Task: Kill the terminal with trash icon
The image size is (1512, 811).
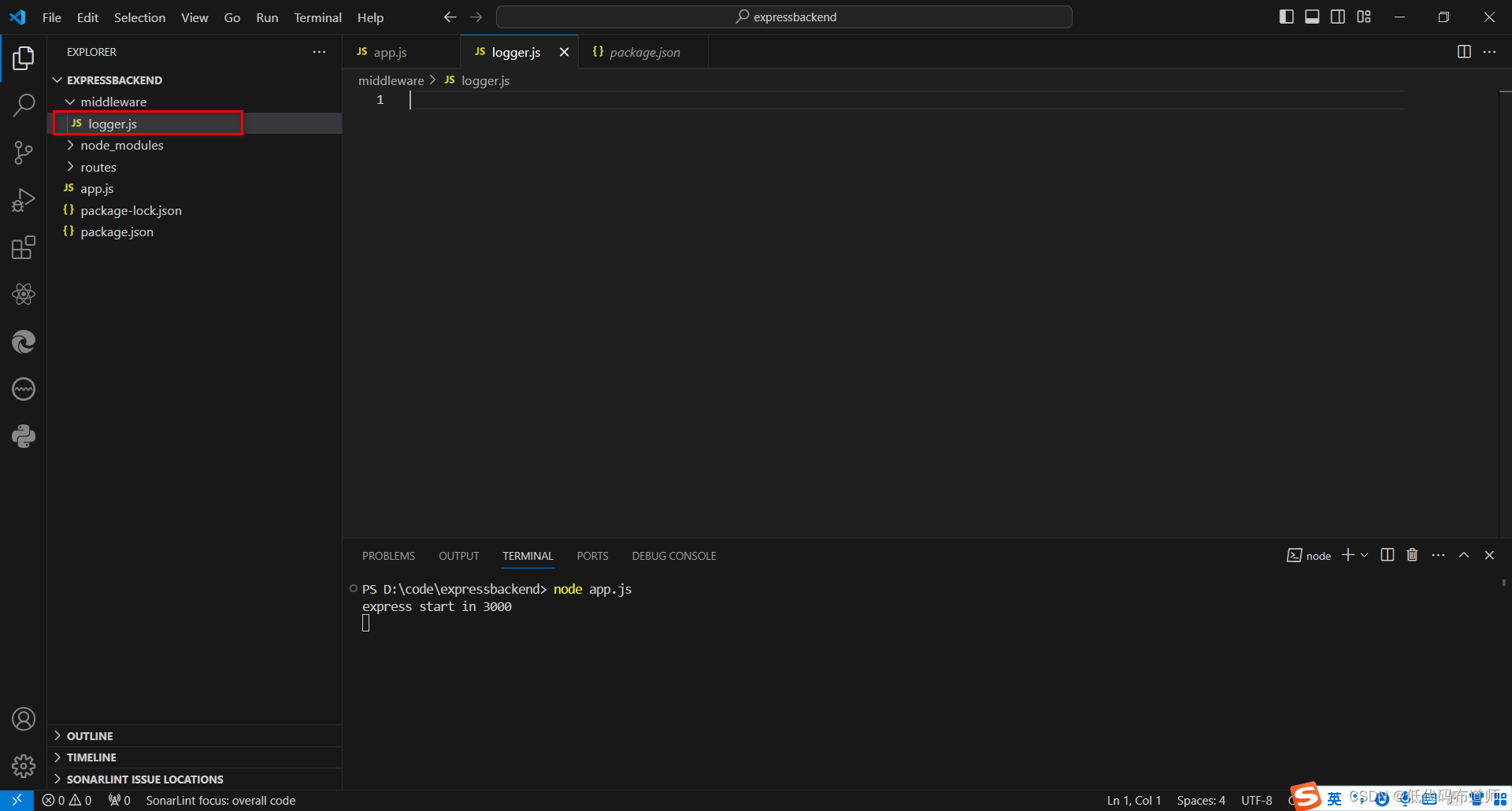Action: (1412, 555)
